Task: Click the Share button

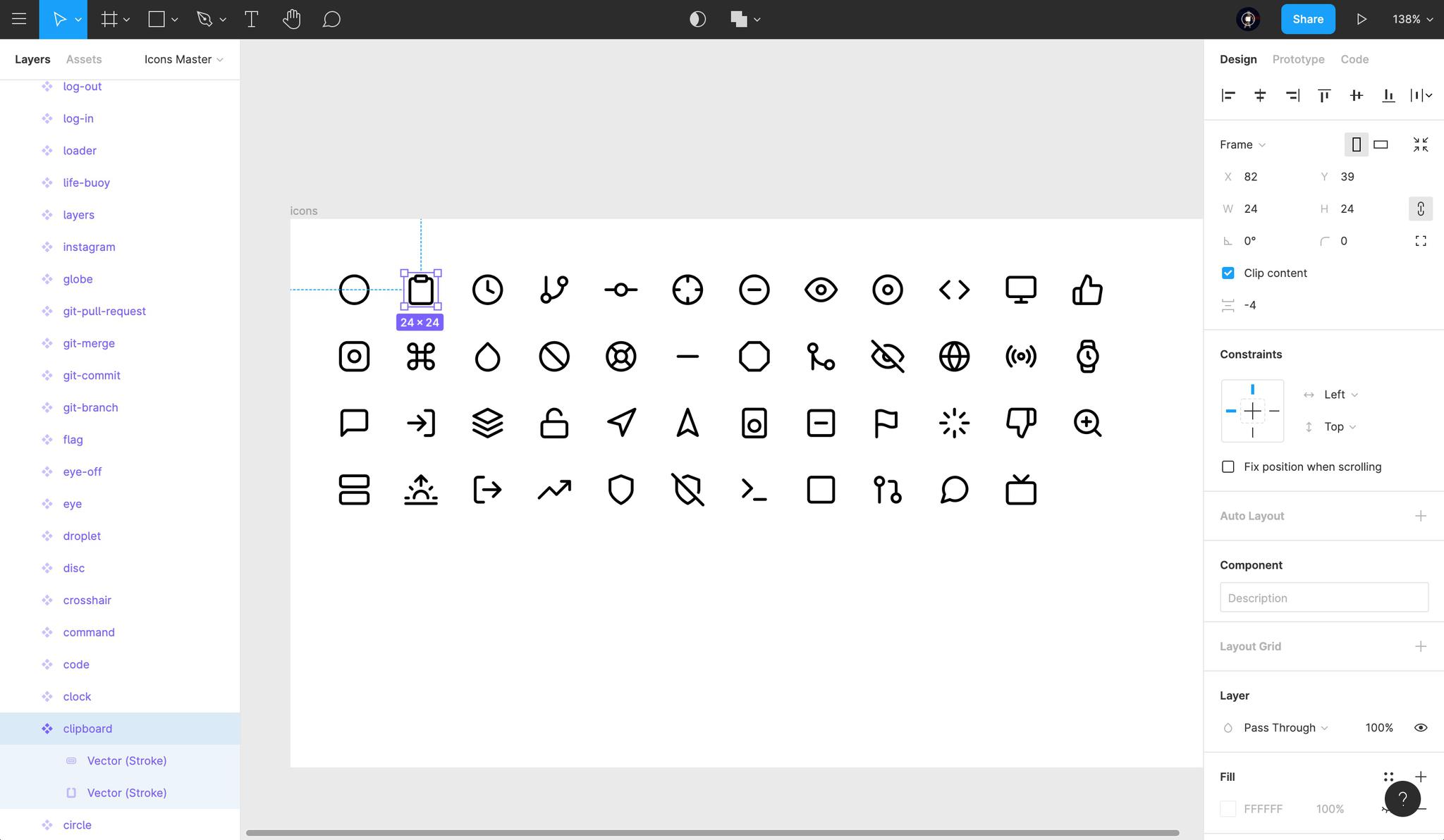Action: click(x=1308, y=19)
